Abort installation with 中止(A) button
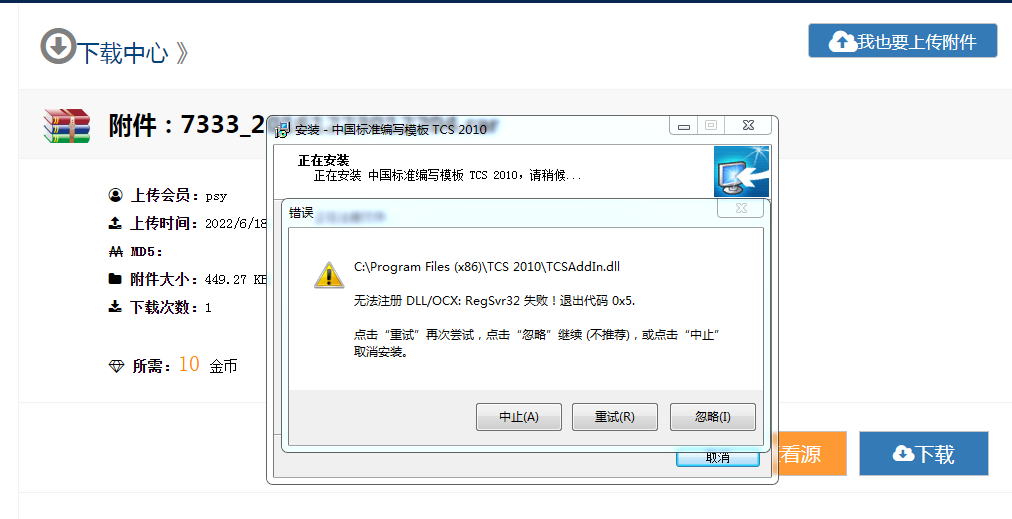1012x519 pixels. [519, 417]
